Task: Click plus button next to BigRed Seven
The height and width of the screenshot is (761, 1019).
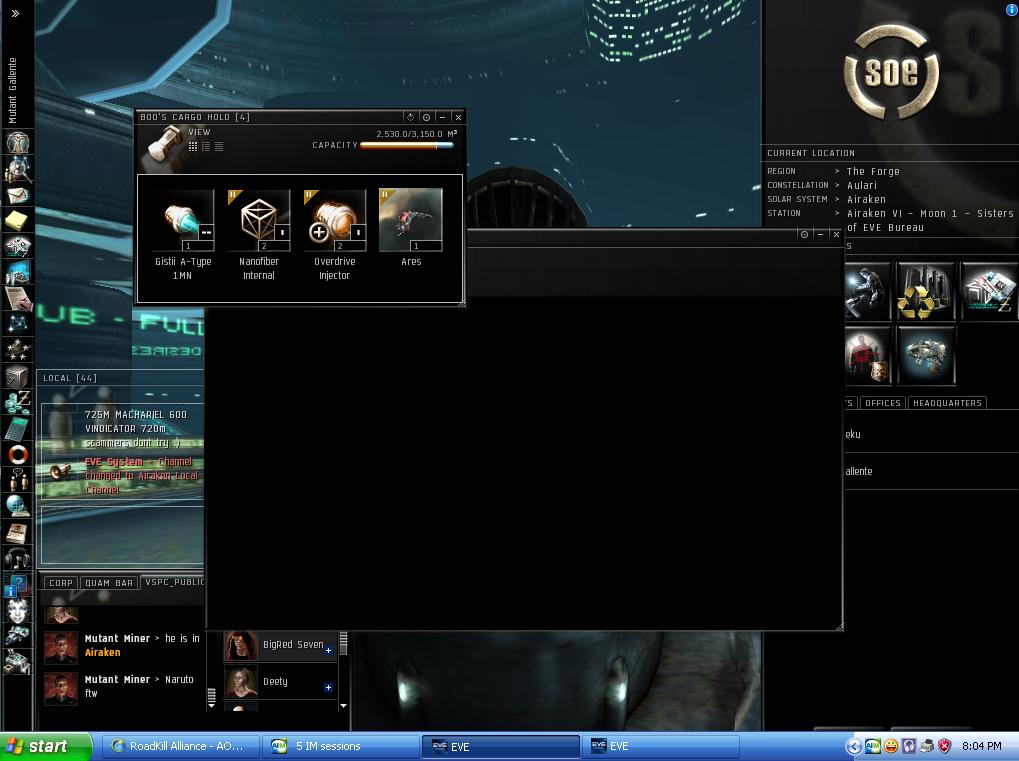Action: click(328, 651)
